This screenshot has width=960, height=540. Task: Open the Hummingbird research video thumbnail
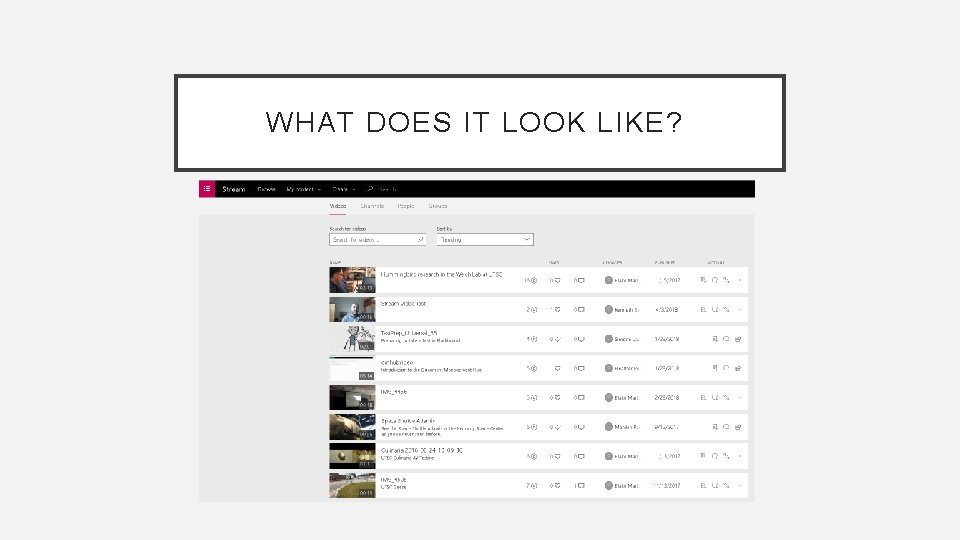point(352,280)
